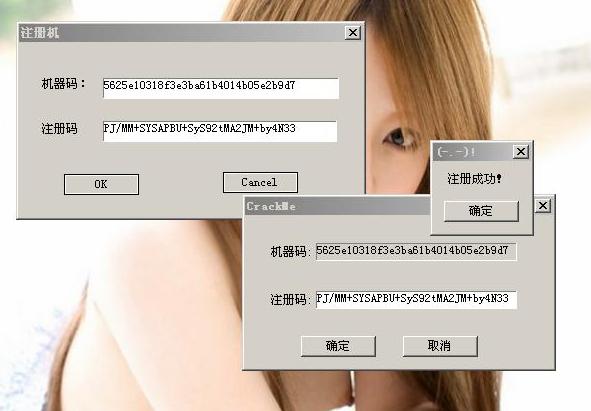Click the CrackMe window title bar
This screenshot has width=591, height=411.
click(337, 206)
